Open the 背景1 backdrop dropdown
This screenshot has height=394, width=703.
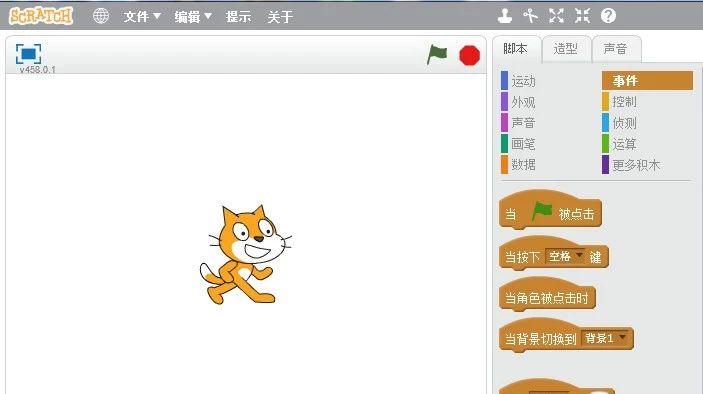(605, 338)
